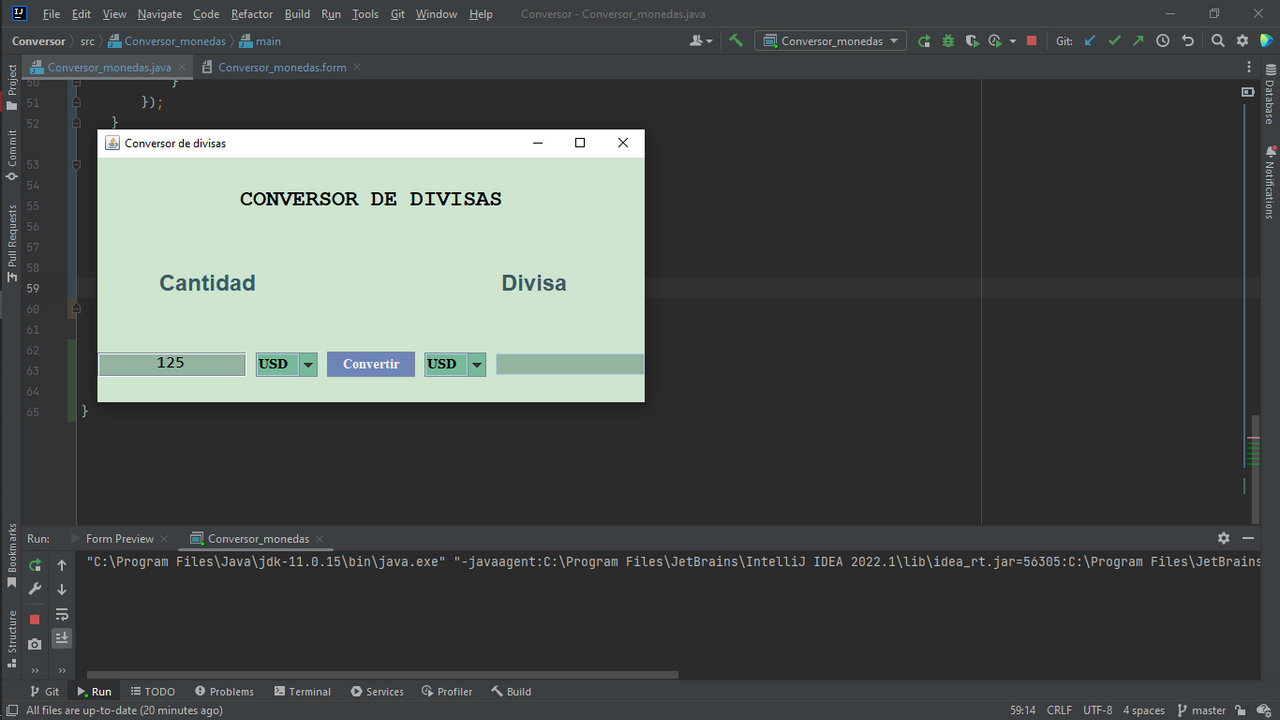Update project with the blue Git arrow
The height and width of the screenshot is (720, 1280).
[x=1089, y=40]
